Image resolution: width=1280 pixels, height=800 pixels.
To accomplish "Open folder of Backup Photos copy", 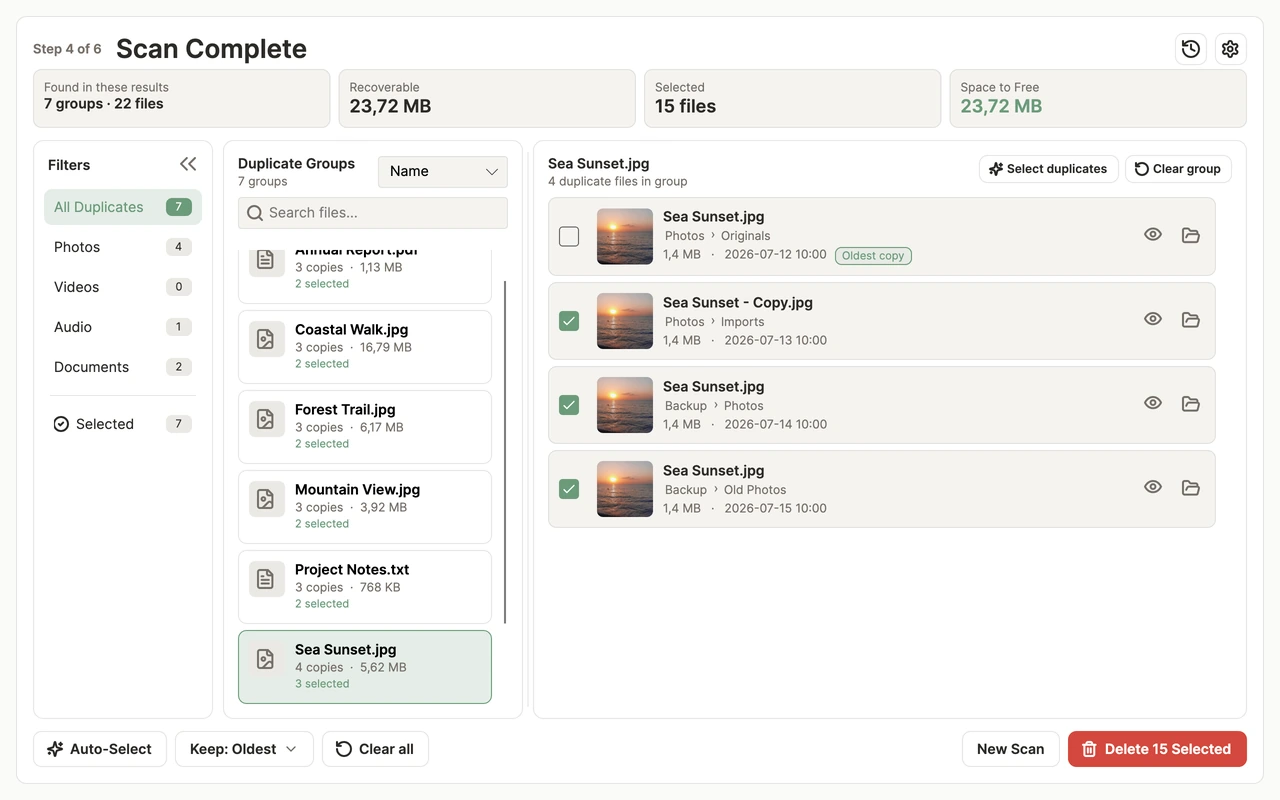I will [x=1190, y=403].
